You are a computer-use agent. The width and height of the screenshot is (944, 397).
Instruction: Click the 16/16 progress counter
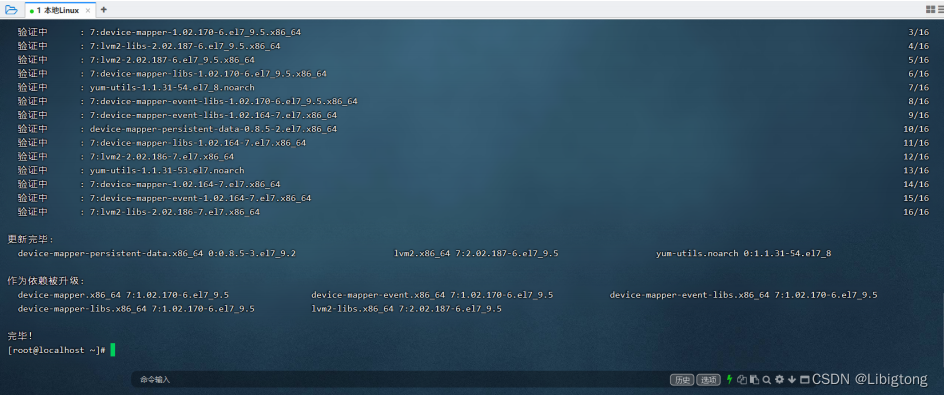pyautogui.click(x=916, y=212)
